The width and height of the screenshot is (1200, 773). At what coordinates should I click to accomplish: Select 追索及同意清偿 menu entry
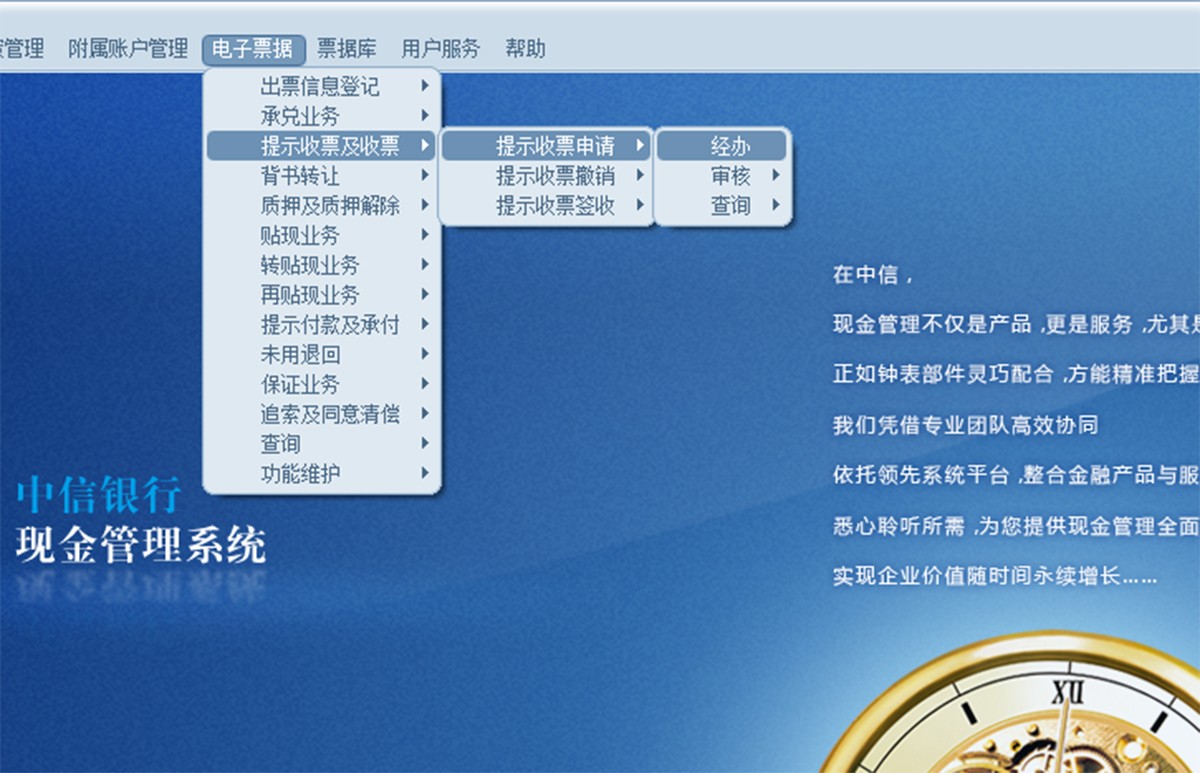(x=321, y=414)
